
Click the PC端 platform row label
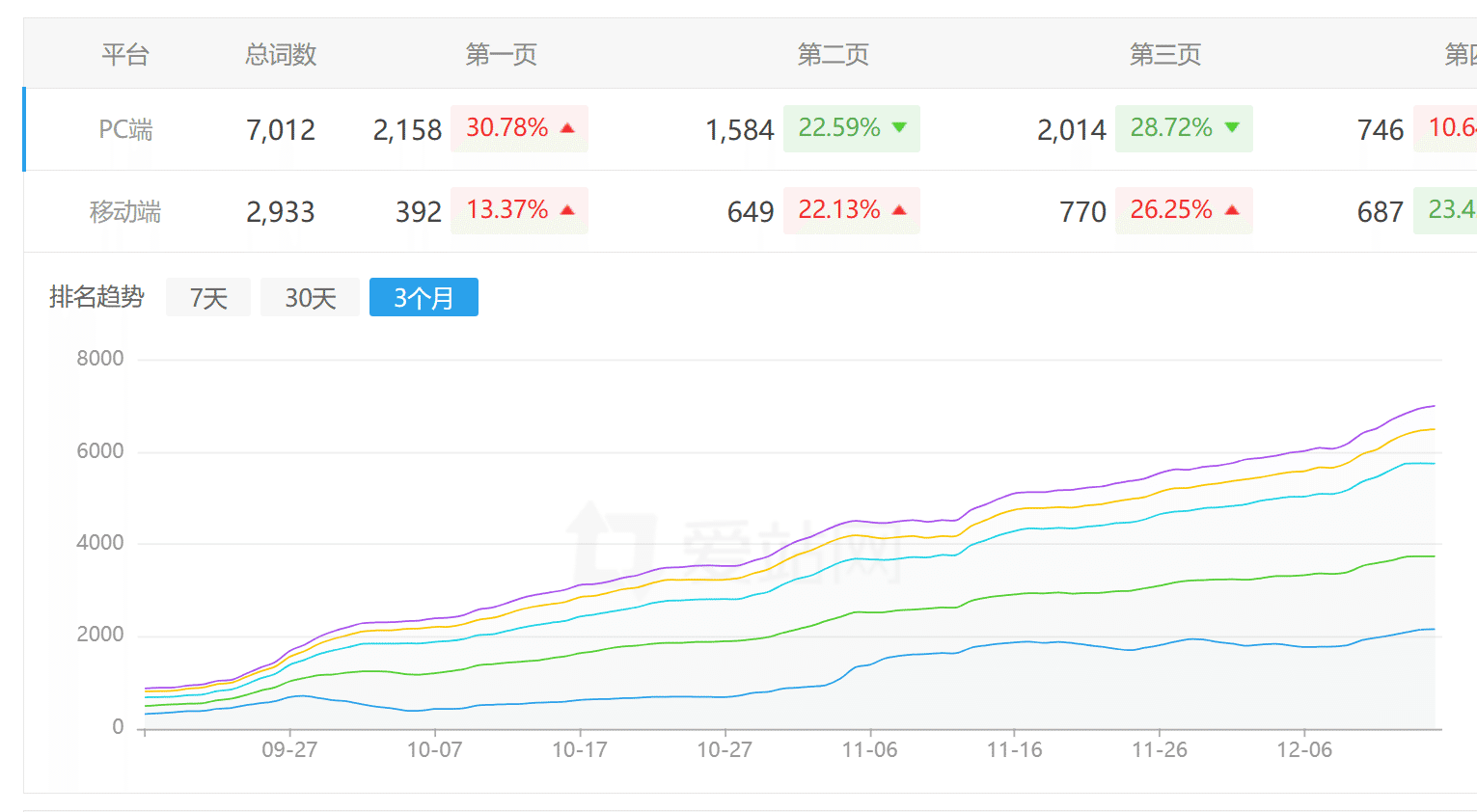125,129
